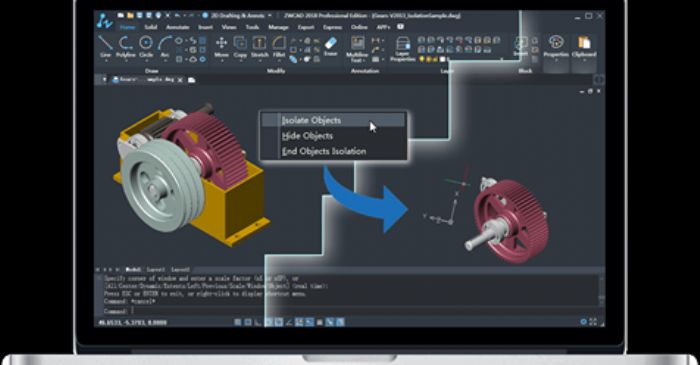Open the Solid ribbon tab
The image size is (700, 365).
[x=150, y=27]
